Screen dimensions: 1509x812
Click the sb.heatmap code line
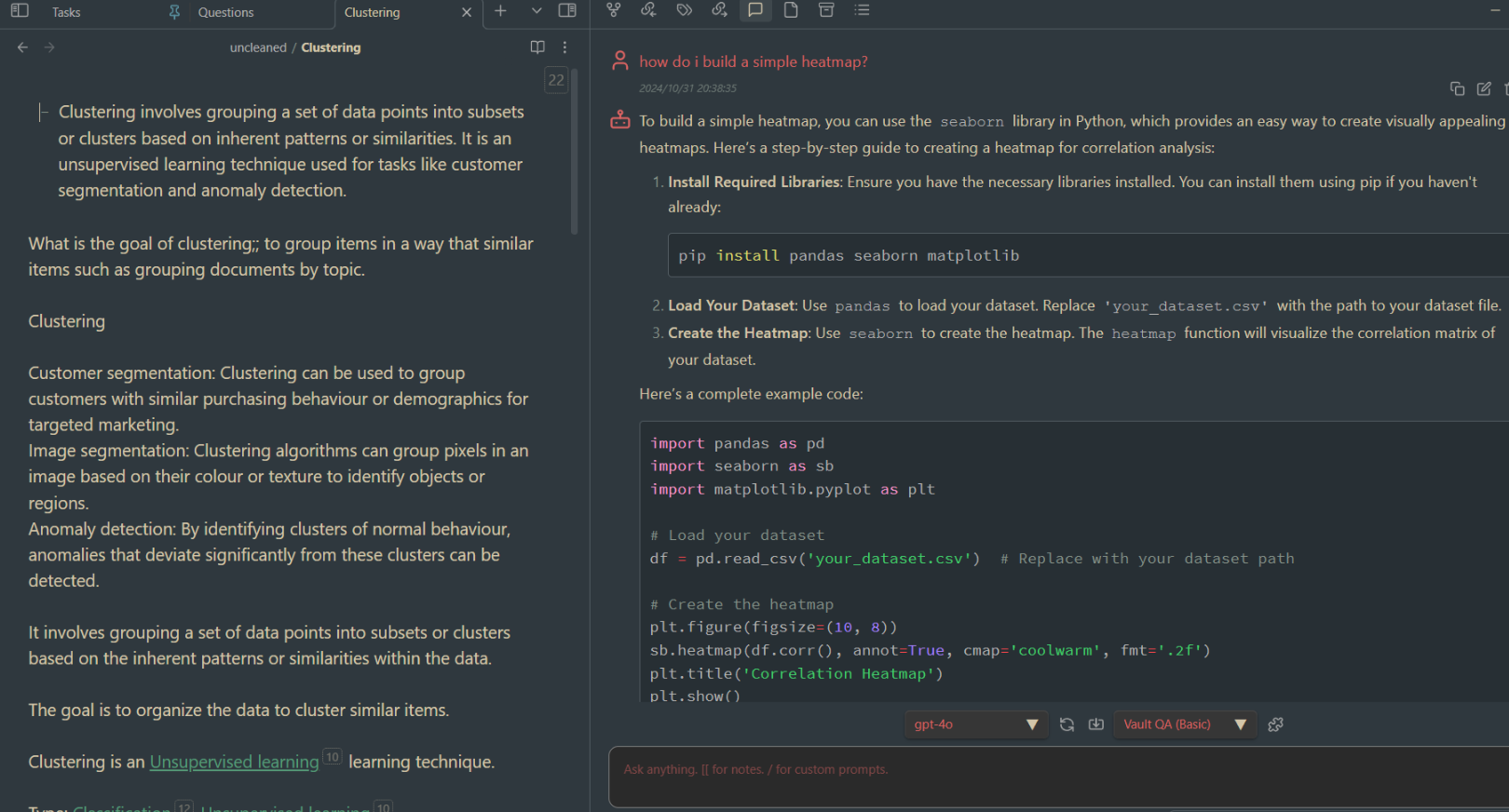point(930,650)
